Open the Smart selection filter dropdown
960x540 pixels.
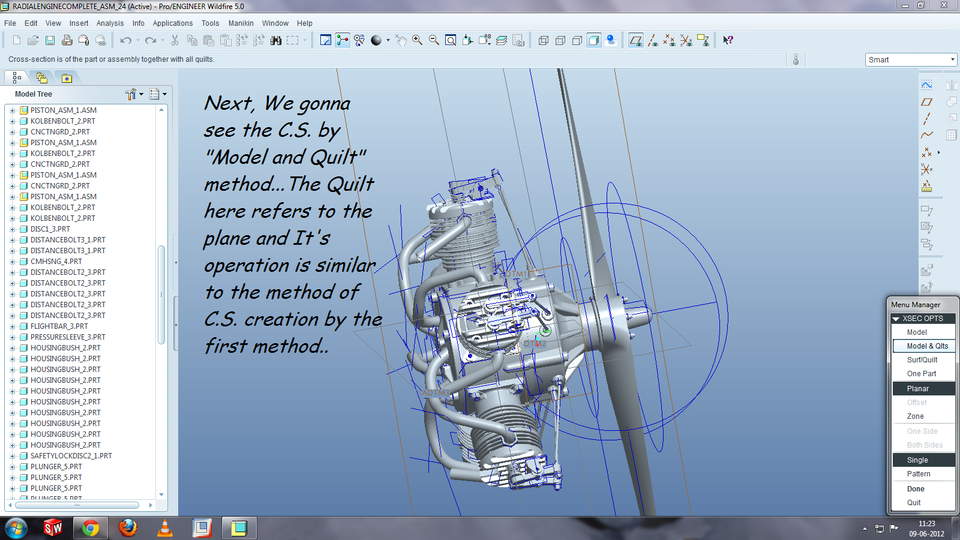[x=910, y=59]
